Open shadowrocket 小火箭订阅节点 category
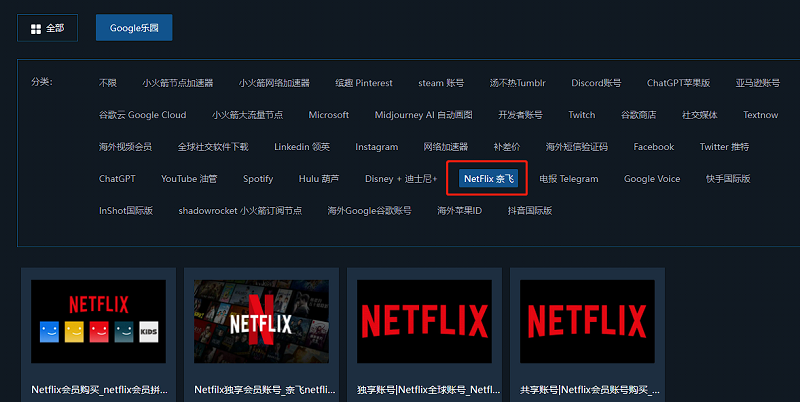 coord(240,211)
